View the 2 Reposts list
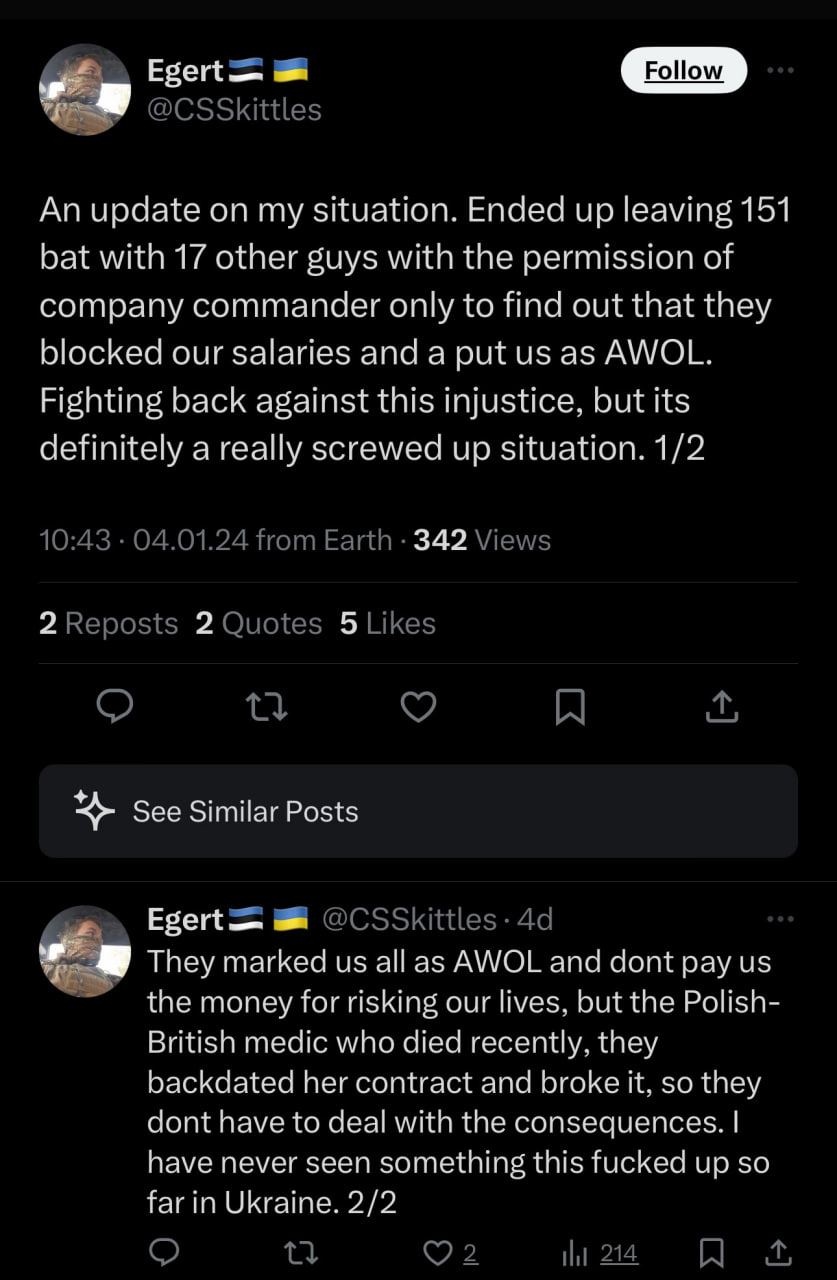 [108, 623]
